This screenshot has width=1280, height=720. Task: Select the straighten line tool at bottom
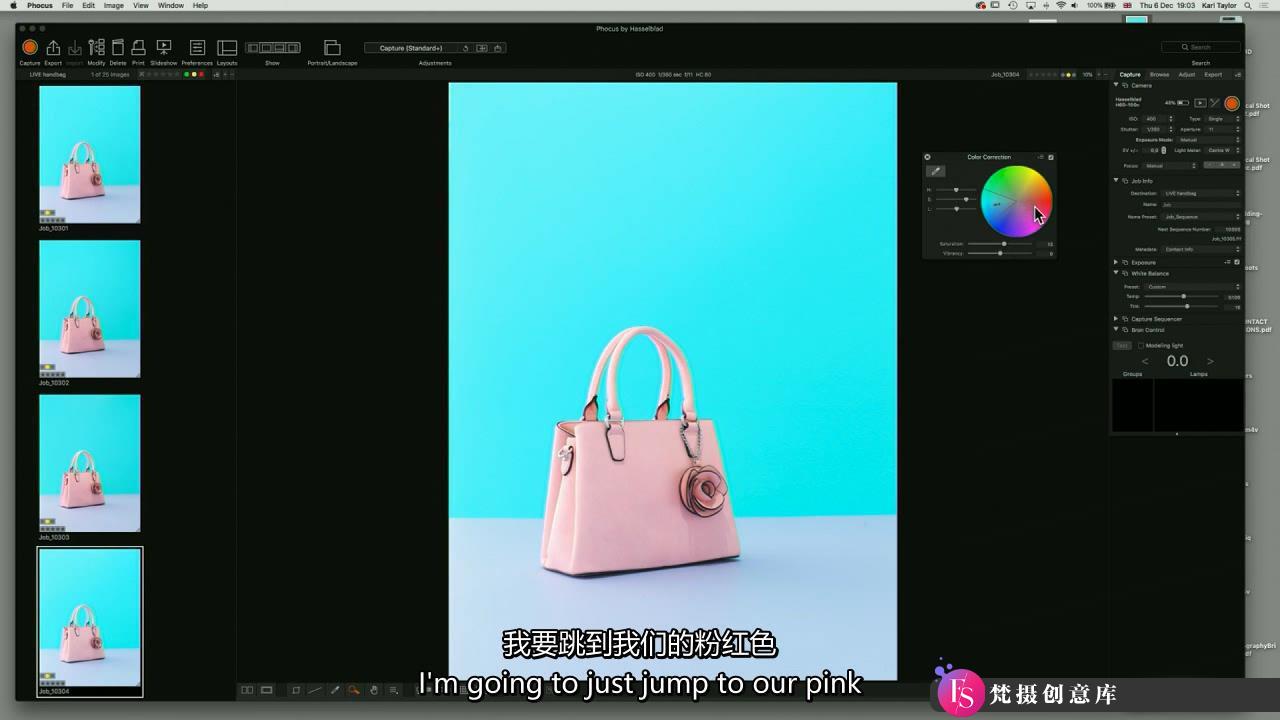coord(315,690)
